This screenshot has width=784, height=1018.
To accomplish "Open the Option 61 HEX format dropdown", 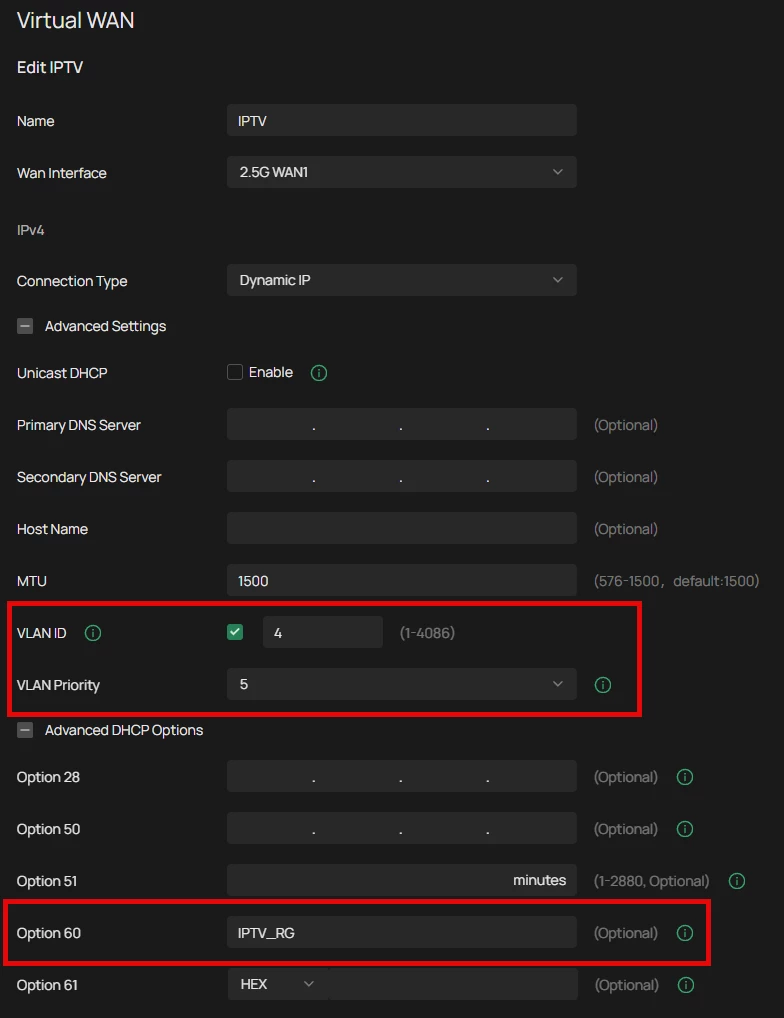I will [x=277, y=984].
